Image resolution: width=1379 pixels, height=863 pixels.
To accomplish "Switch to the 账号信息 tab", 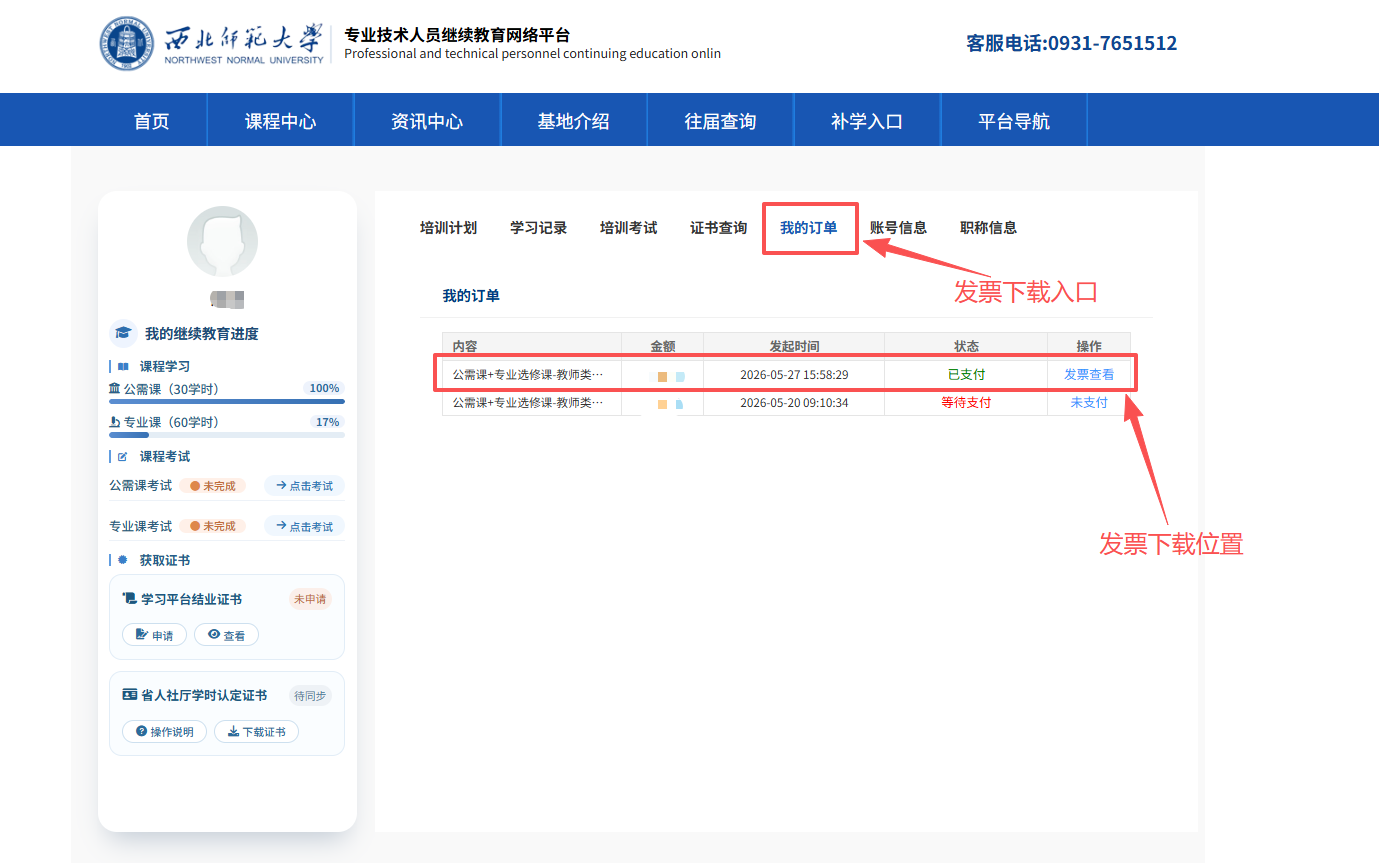I will (898, 227).
